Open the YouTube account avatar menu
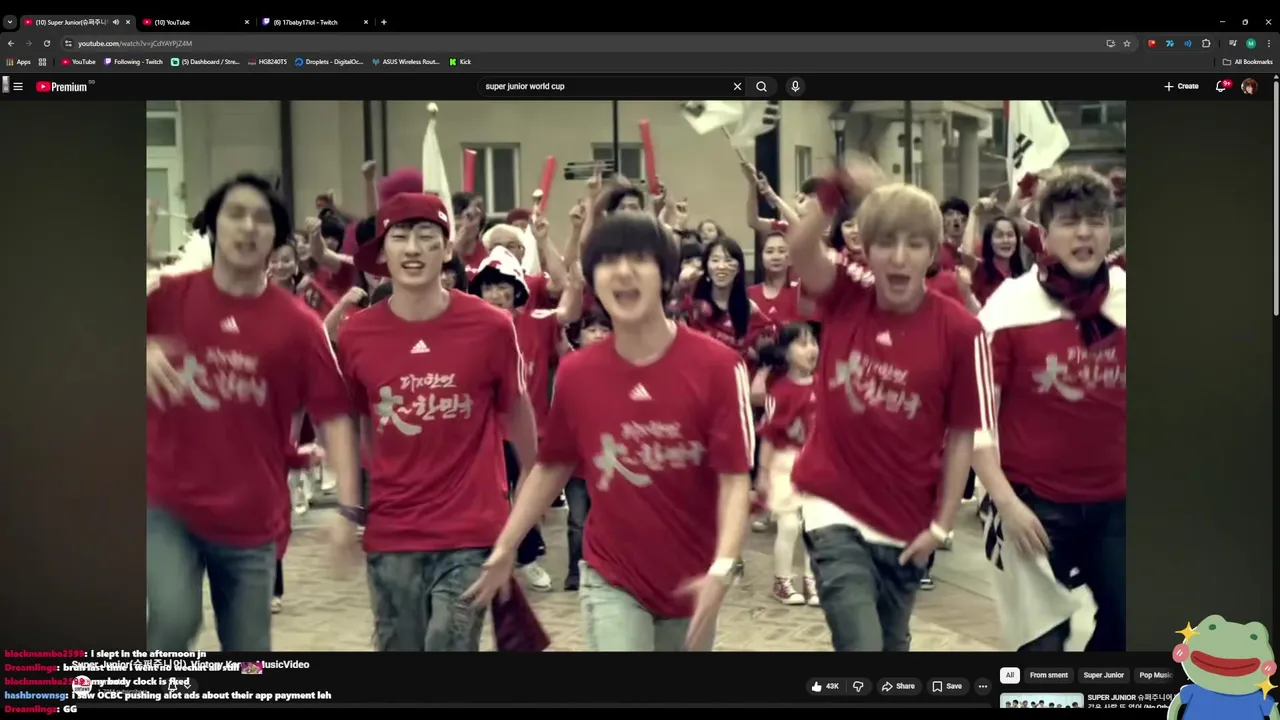The image size is (1280, 720). (x=1249, y=86)
